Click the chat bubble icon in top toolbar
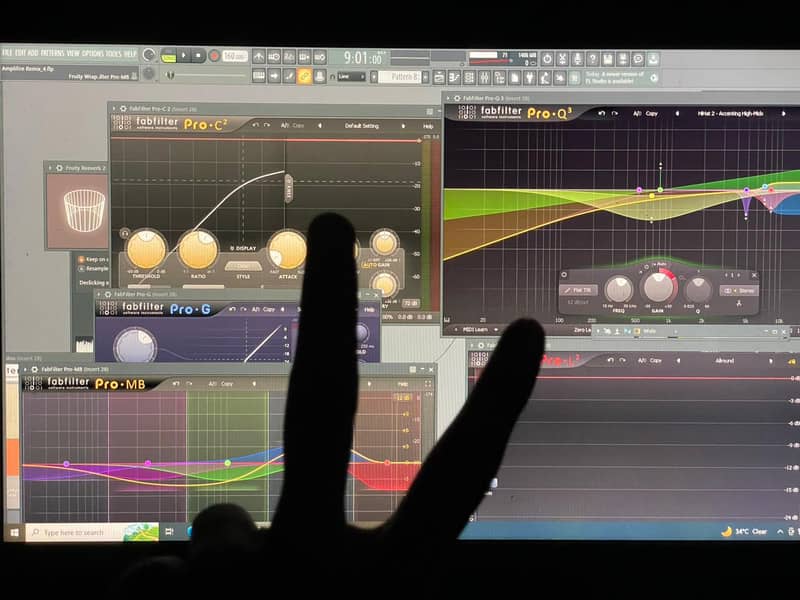 [638, 59]
